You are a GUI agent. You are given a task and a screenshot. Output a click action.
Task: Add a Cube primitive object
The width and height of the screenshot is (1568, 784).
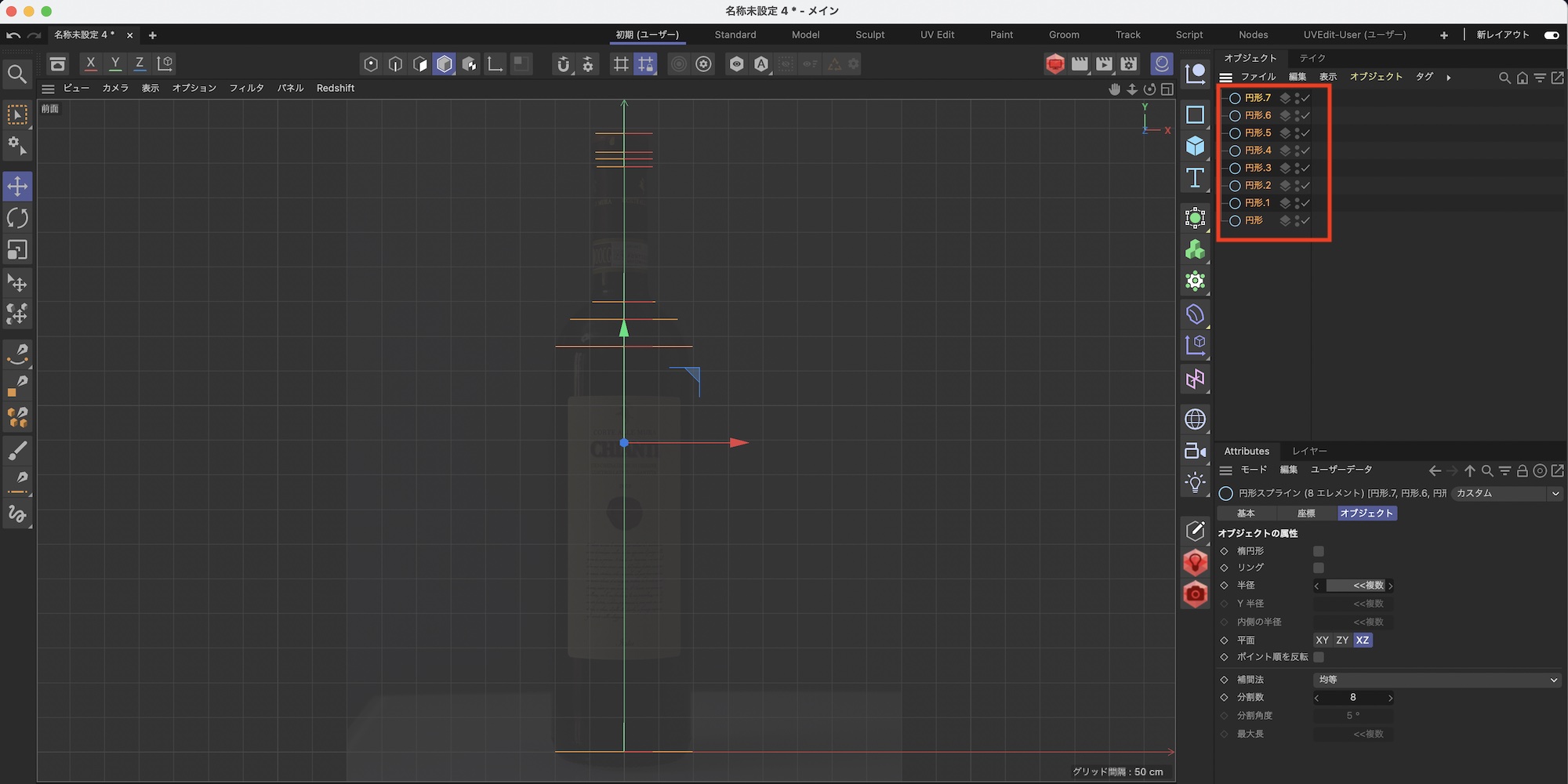[x=1195, y=146]
